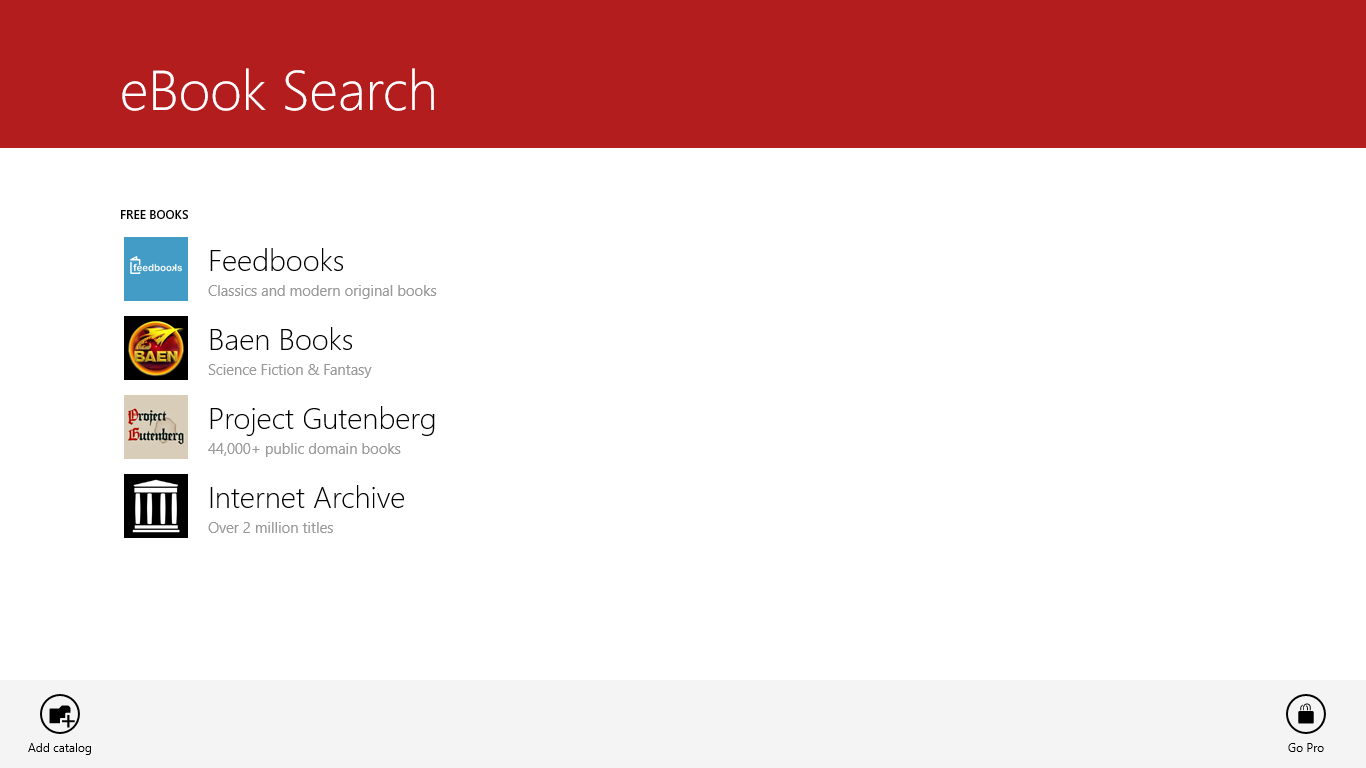This screenshot has width=1366, height=768.
Task: Select the Project Gutenberg logo image
Action: [156, 427]
